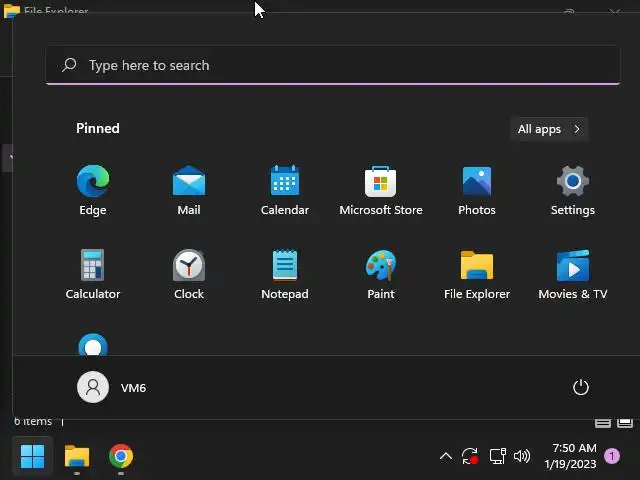Click the Pinned section heading
Viewport: 640px width, 480px height.
click(98, 128)
